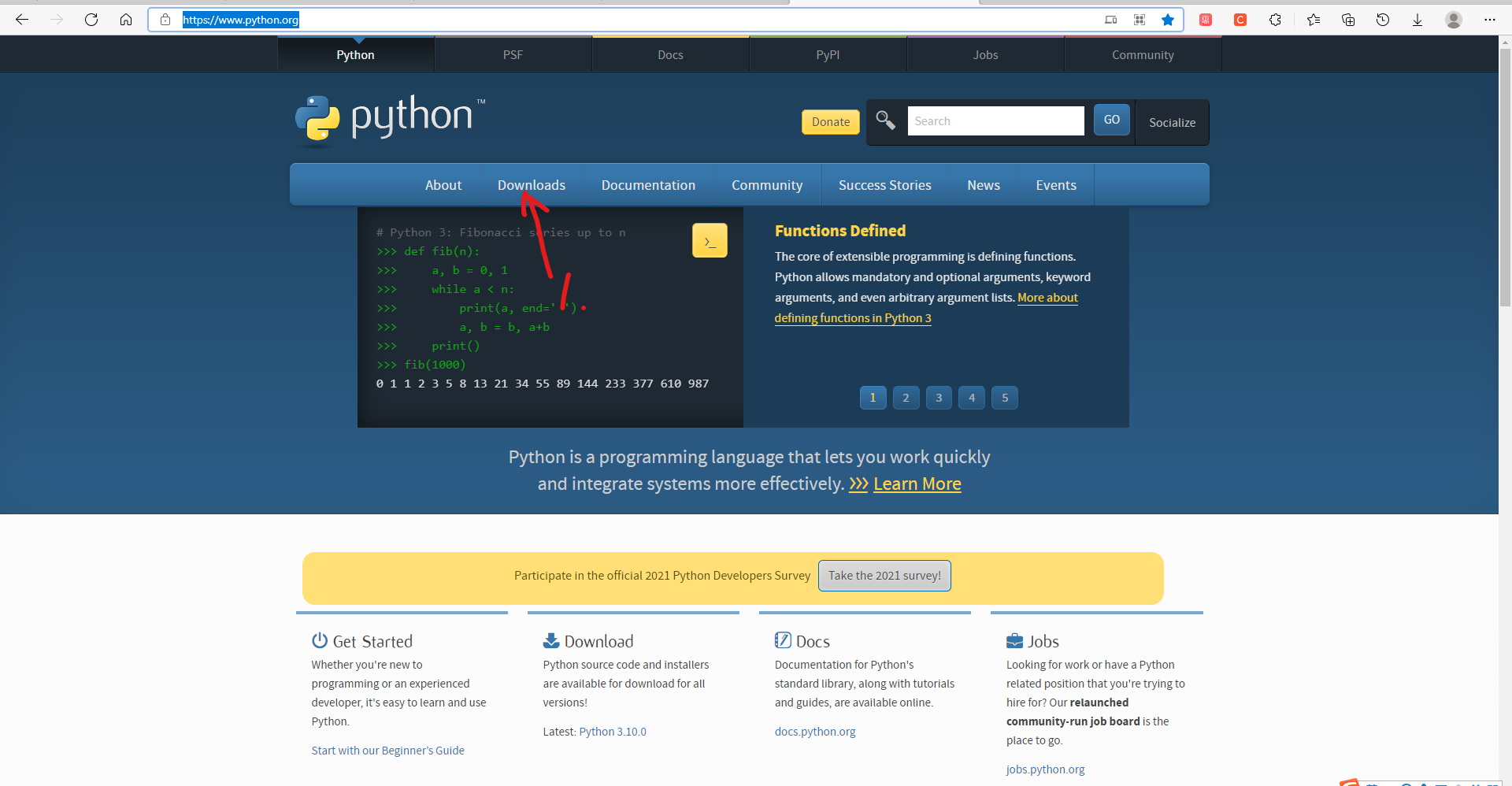
Task: Launch the interactive shell yellow button
Action: (710, 240)
